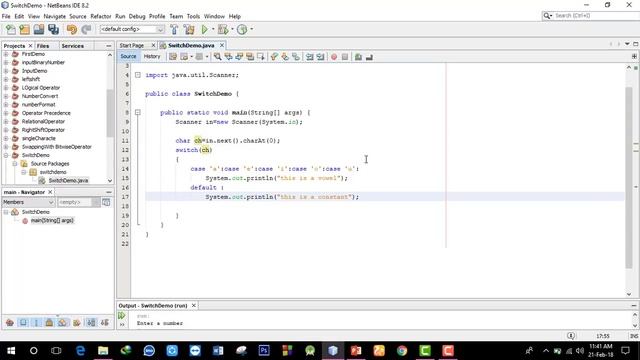Open the Run Project arrow dropdown

click(x=213, y=29)
